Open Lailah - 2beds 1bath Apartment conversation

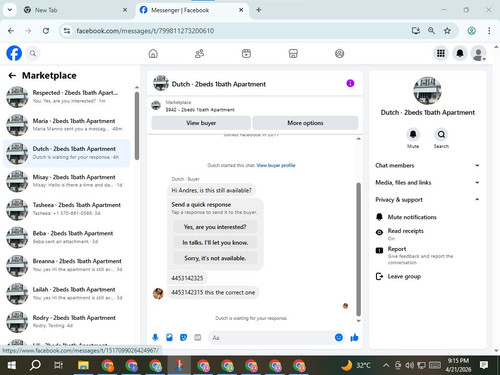67,293
